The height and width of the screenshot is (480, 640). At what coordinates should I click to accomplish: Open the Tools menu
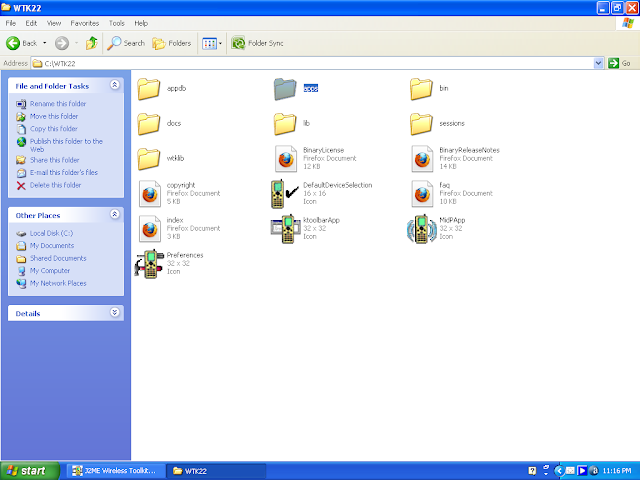116,23
